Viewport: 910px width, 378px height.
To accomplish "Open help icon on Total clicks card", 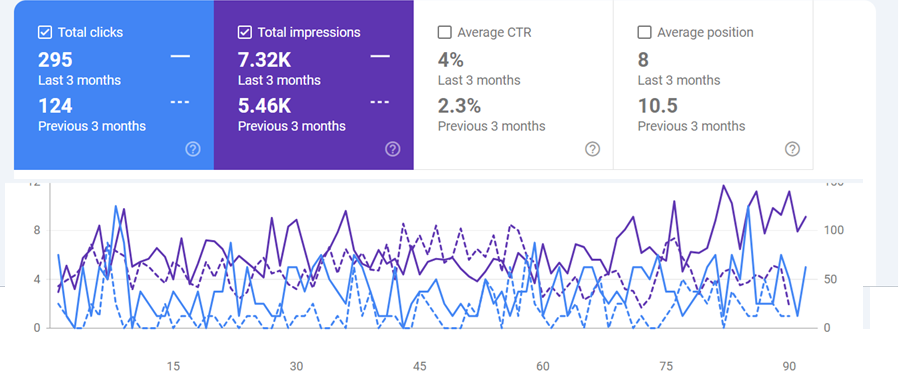I will [x=193, y=149].
